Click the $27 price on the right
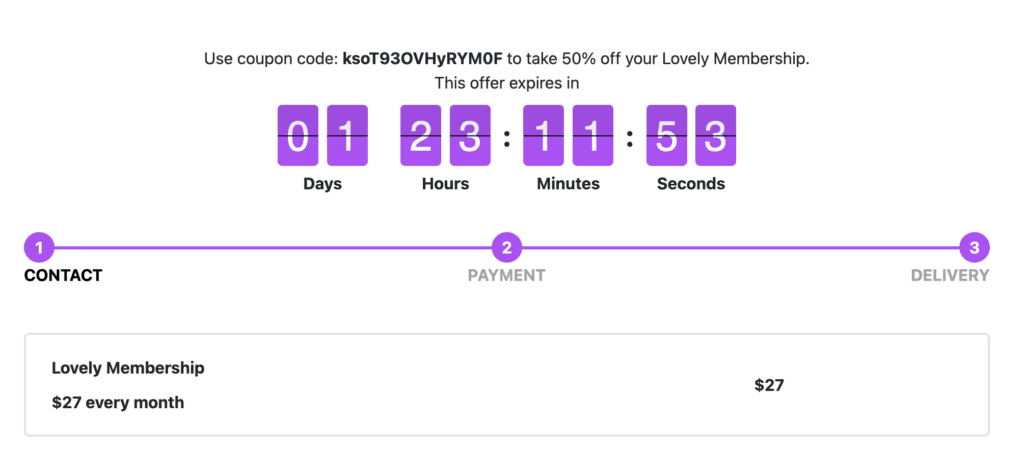1024x454 pixels. pos(769,385)
